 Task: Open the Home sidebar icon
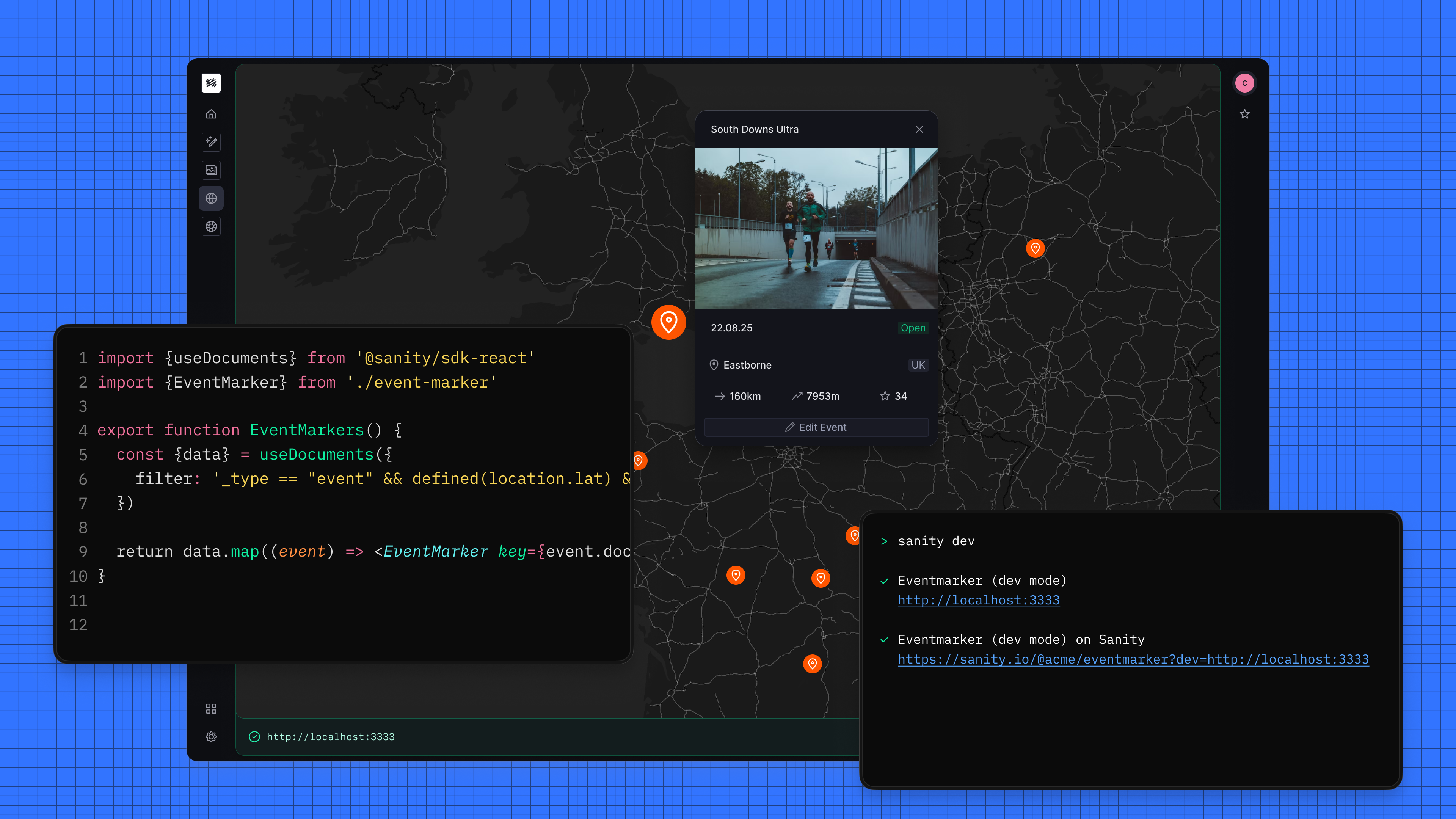coord(211,114)
